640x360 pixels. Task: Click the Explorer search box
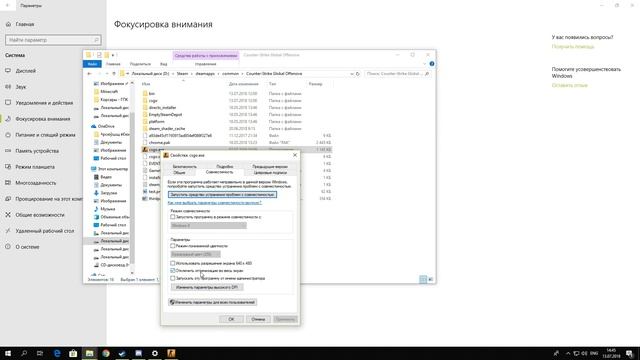pos(397,74)
